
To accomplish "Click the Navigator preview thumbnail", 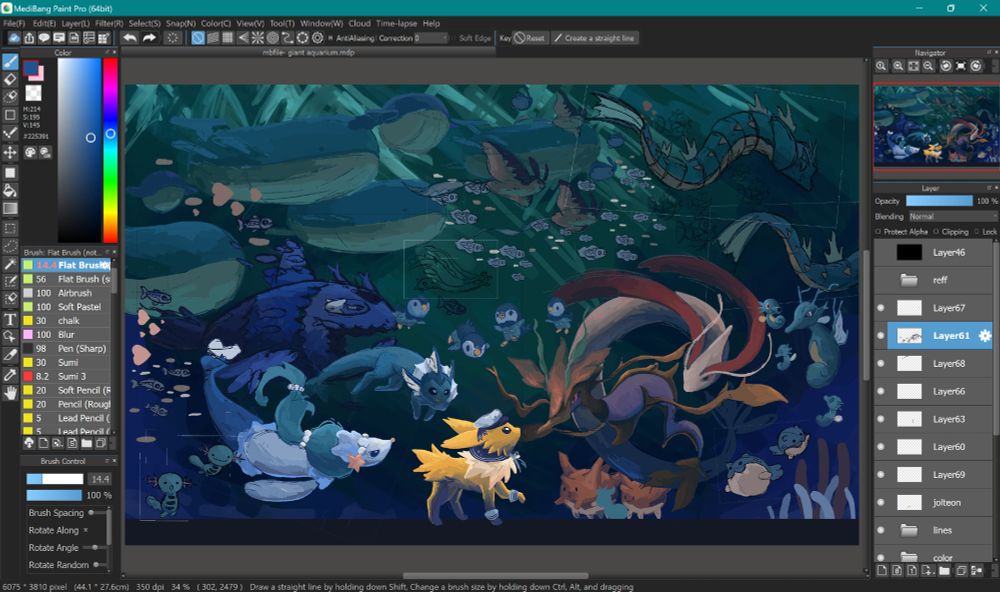I will tap(936, 127).
